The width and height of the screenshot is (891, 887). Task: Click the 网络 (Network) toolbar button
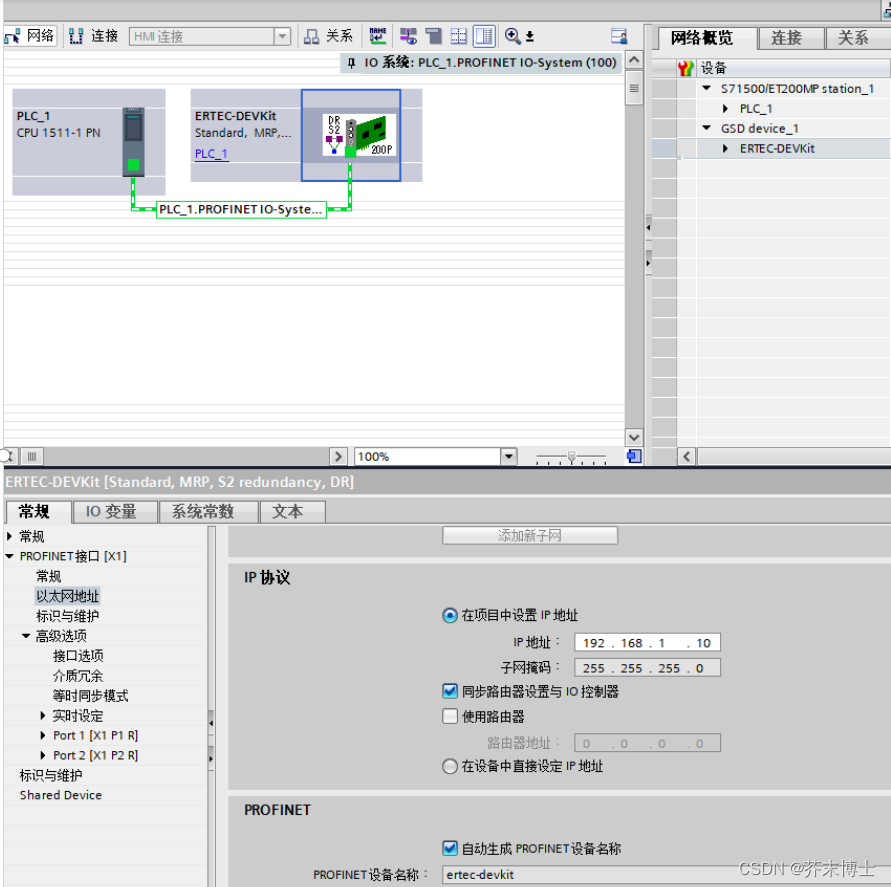click(29, 36)
